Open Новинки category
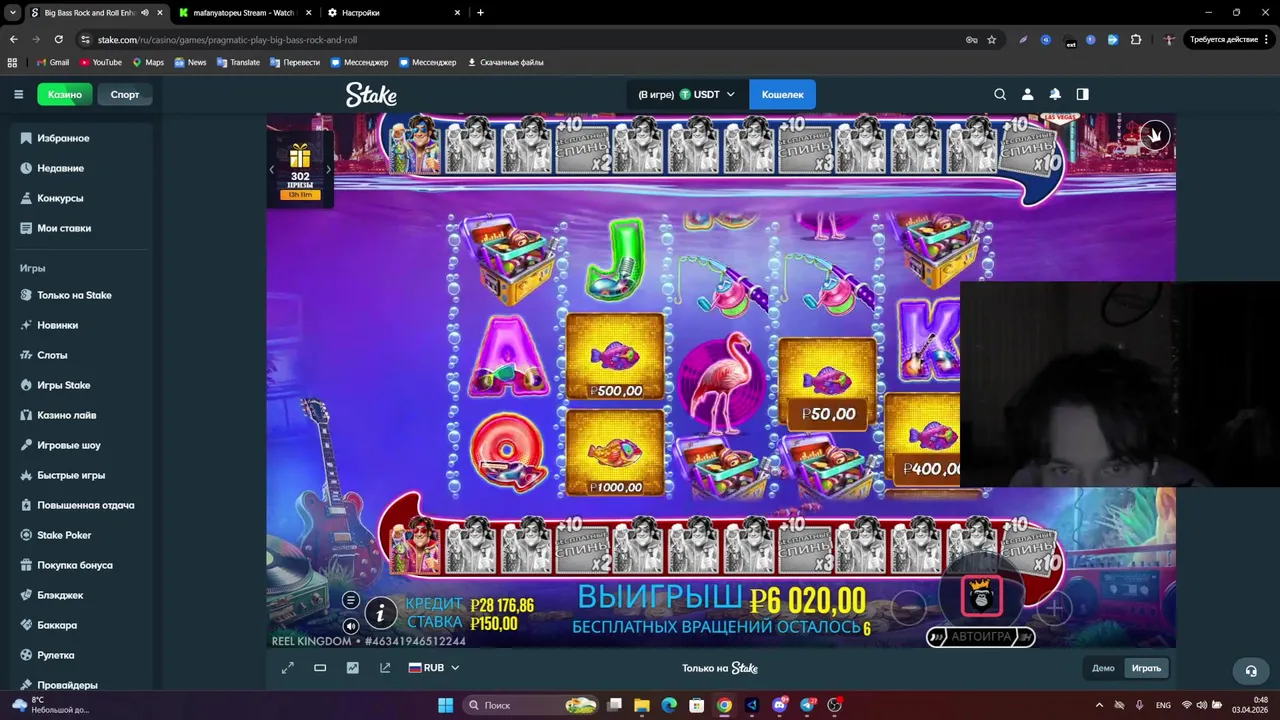The height and width of the screenshot is (720, 1280). (82, 325)
